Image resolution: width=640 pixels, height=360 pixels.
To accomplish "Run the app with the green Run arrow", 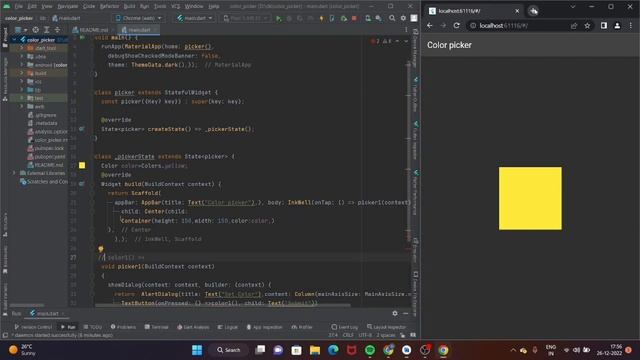I will pos(279,18).
